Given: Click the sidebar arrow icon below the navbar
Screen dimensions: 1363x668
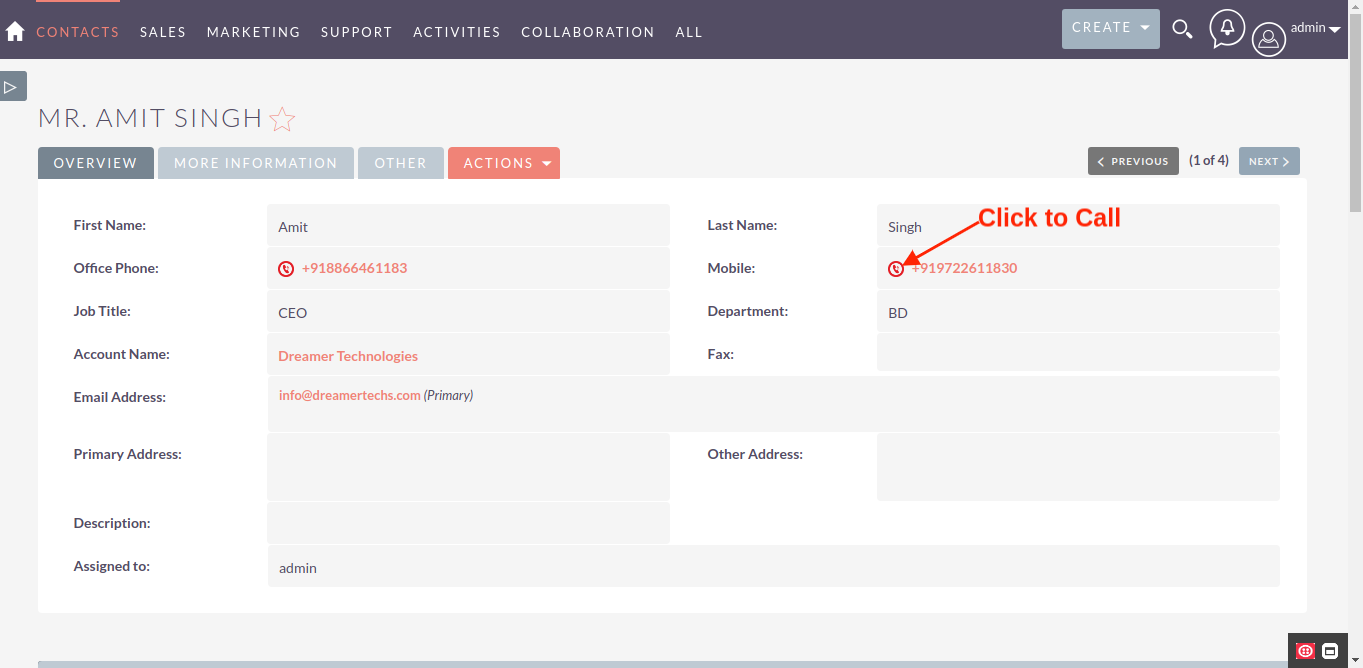Looking at the screenshot, I should (x=13, y=85).
